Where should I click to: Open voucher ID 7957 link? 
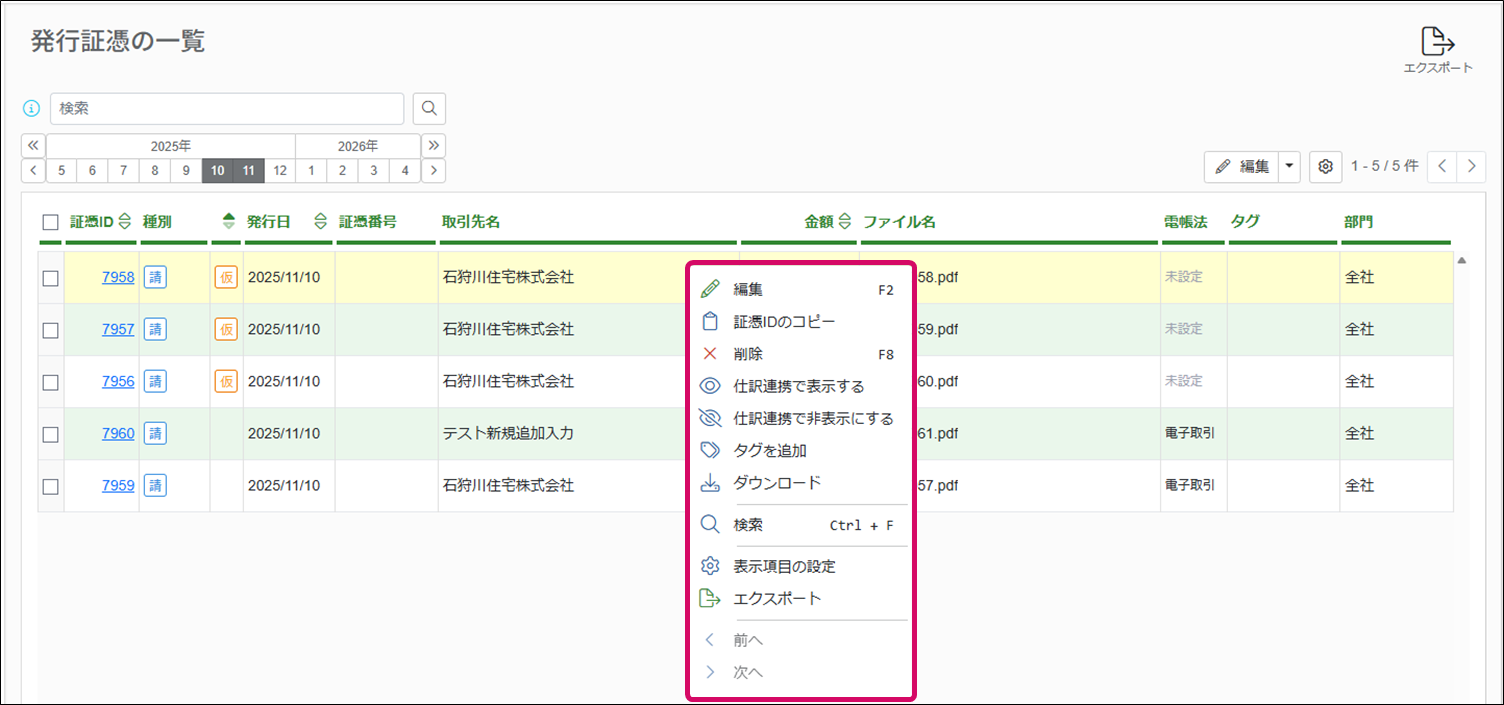118,329
